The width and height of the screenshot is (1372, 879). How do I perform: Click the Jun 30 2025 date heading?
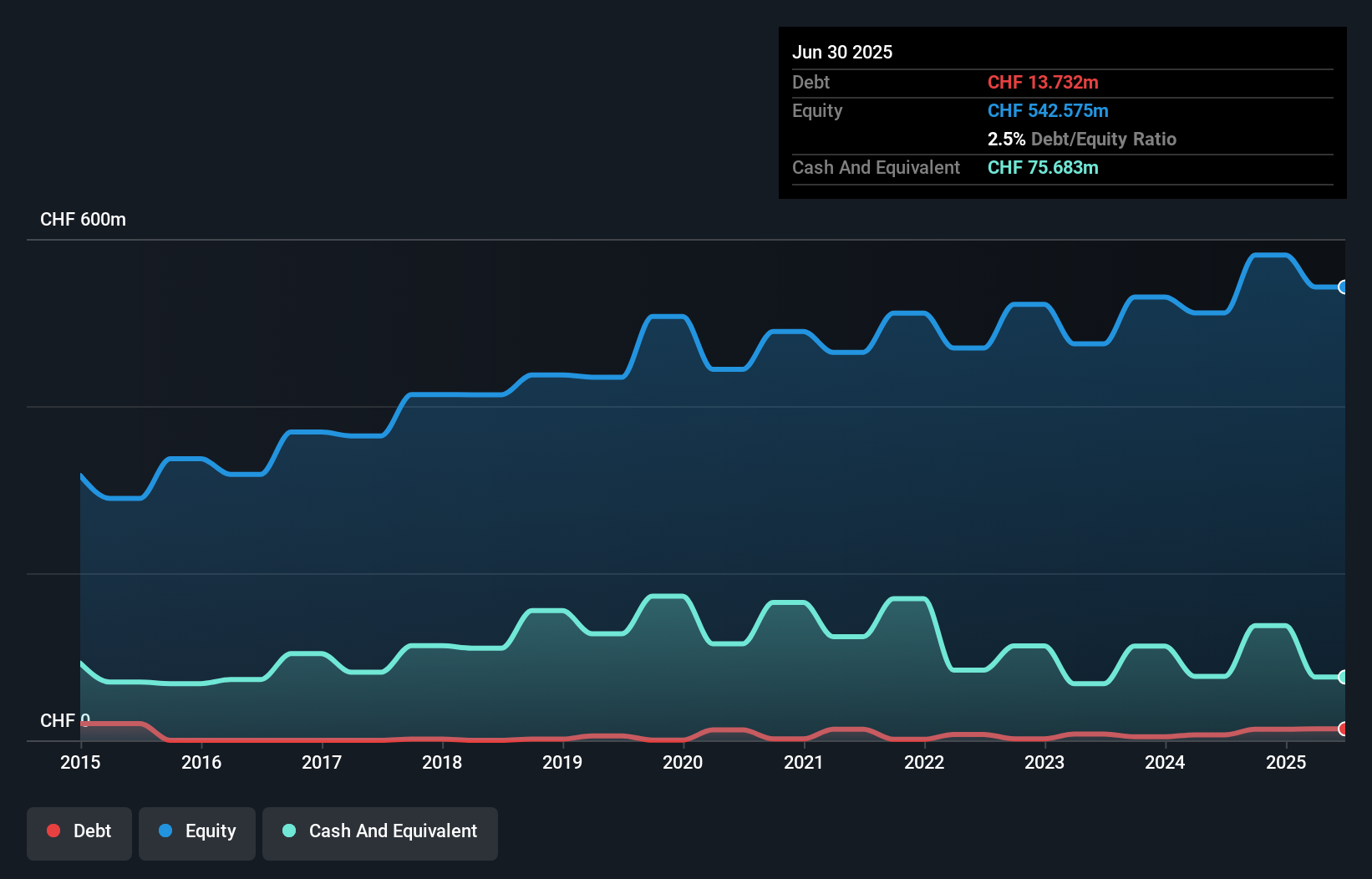(842, 52)
